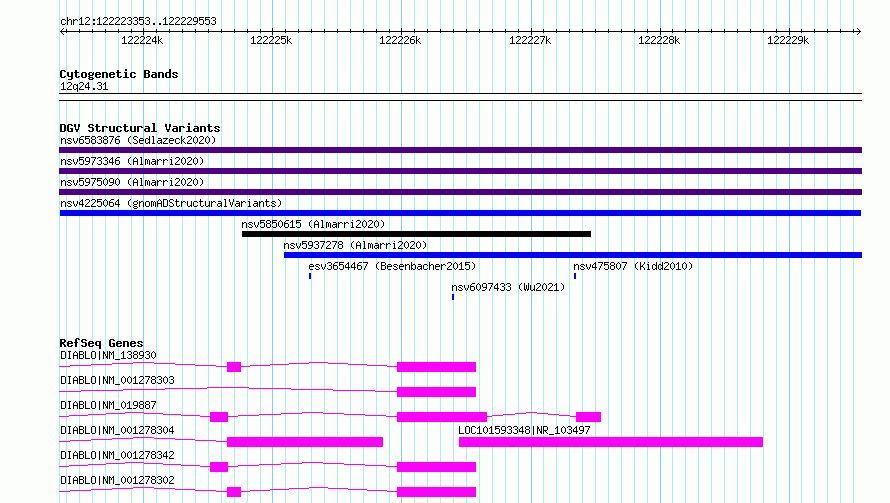Click the ruler's right arrow end
890x503 pixels.
click(x=858, y=31)
